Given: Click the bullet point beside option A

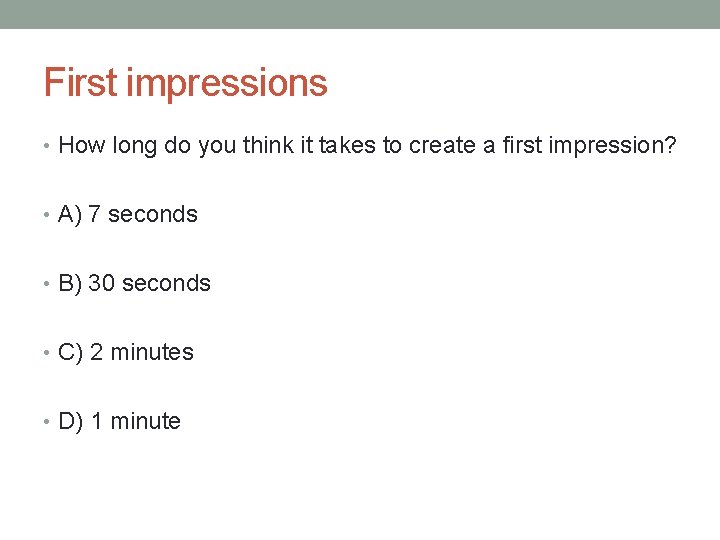Looking at the screenshot, I should tap(46, 214).
